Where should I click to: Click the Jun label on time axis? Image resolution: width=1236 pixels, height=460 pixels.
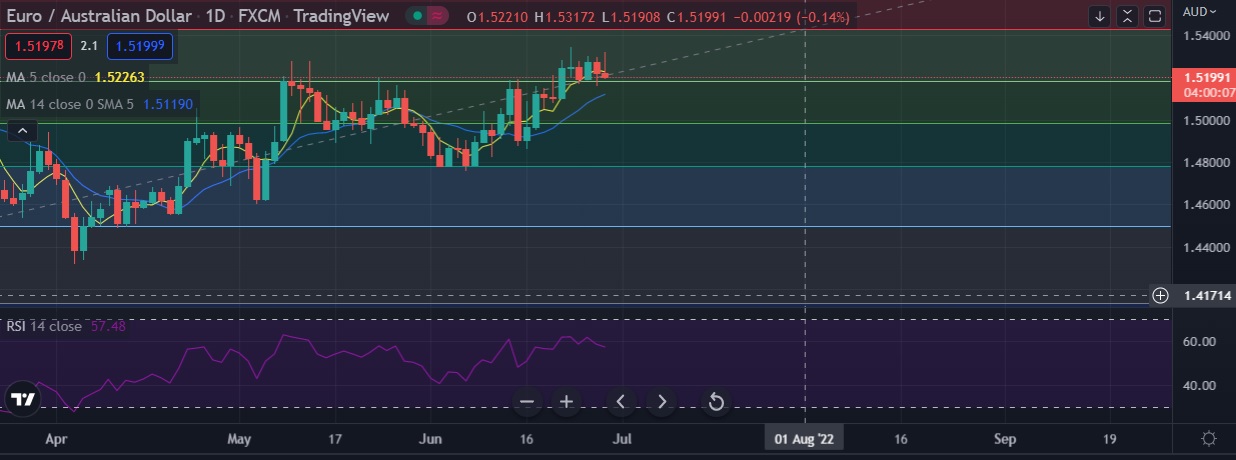430,438
